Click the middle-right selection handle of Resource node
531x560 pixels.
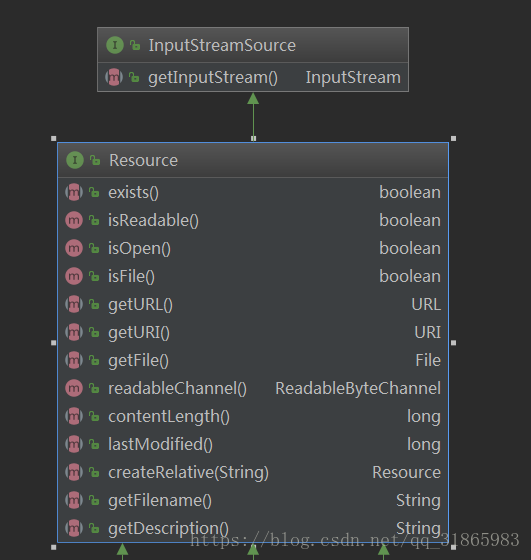(x=454, y=342)
